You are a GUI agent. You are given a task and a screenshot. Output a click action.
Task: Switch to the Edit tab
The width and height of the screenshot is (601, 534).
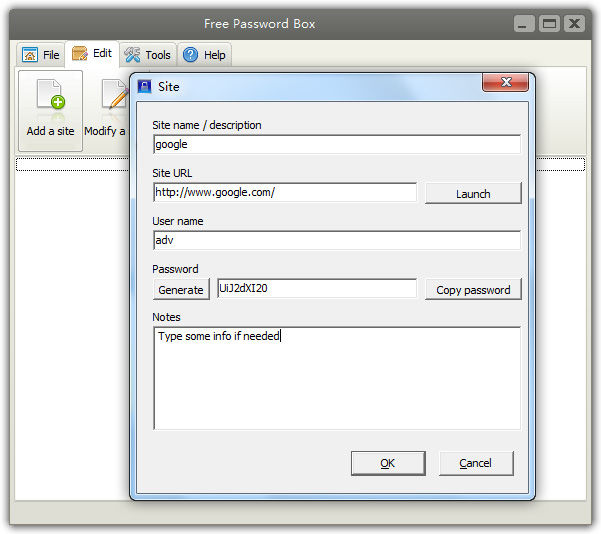tap(92, 54)
